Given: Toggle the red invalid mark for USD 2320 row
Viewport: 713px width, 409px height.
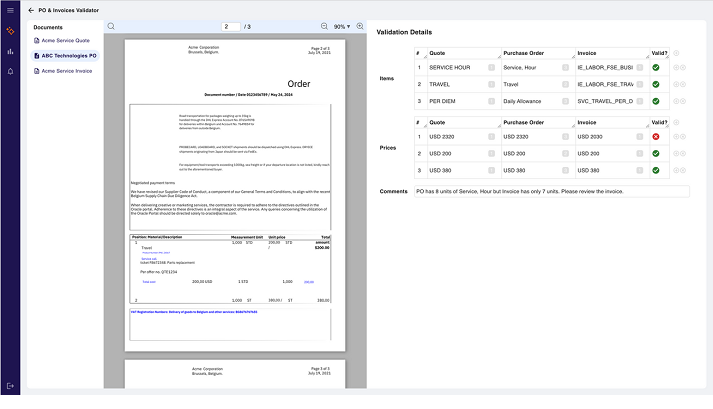Looking at the screenshot, I should [x=654, y=137].
